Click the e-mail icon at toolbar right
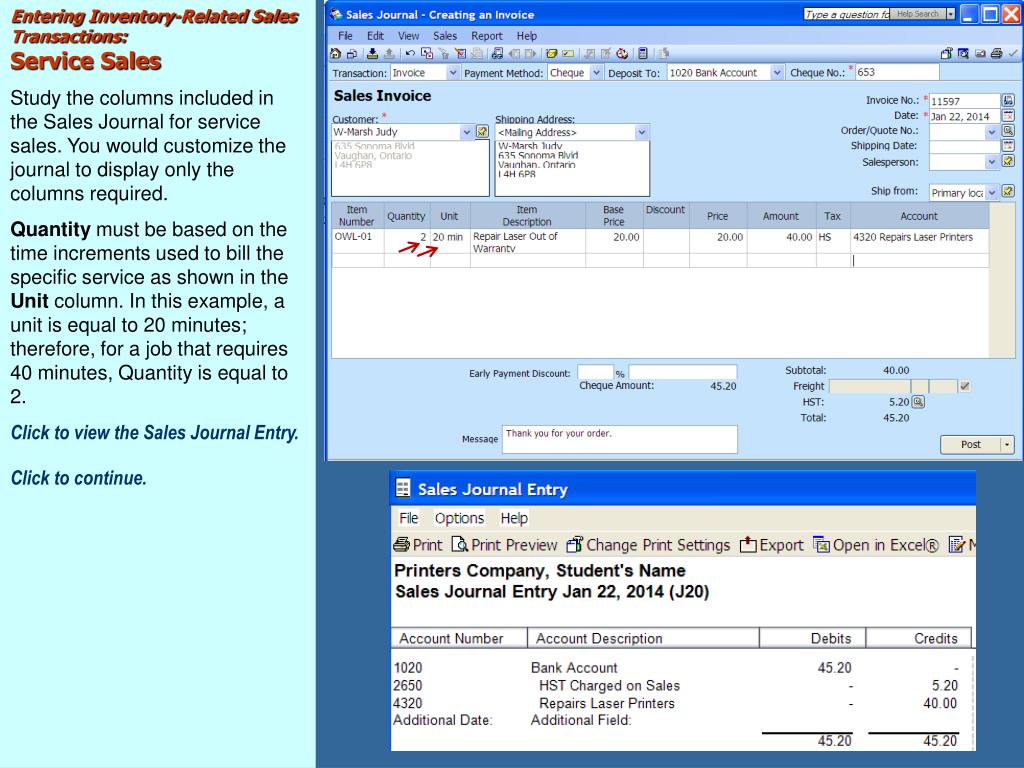 point(980,54)
